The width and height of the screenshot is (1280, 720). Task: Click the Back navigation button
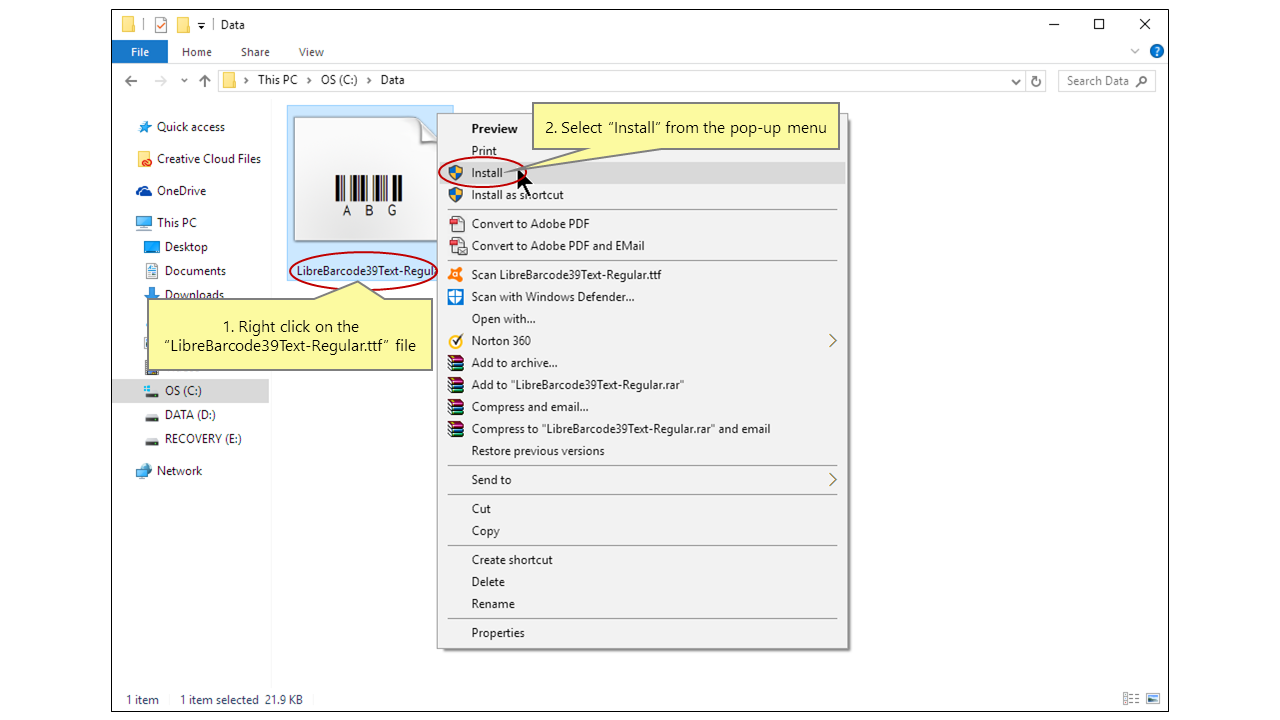(x=131, y=80)
